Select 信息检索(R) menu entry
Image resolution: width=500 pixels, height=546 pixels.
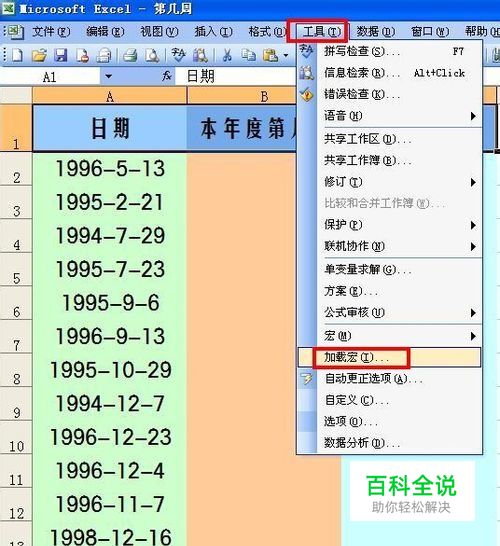point(390,73)
